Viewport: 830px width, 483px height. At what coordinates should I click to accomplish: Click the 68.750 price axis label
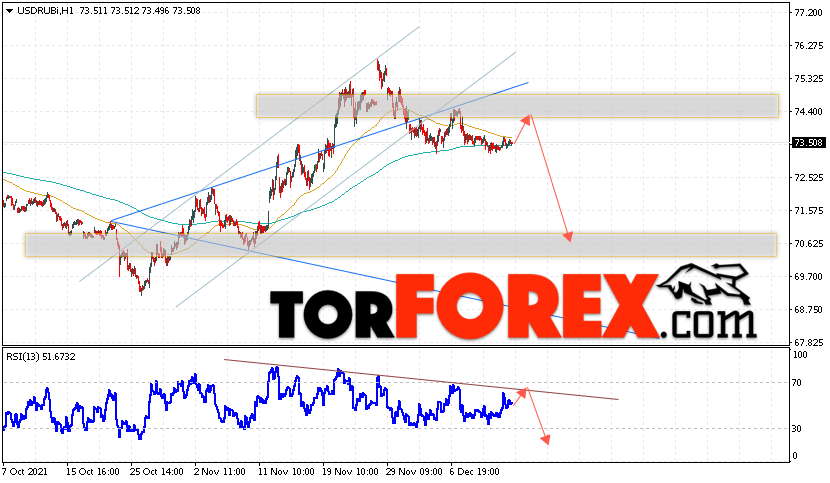808,309
